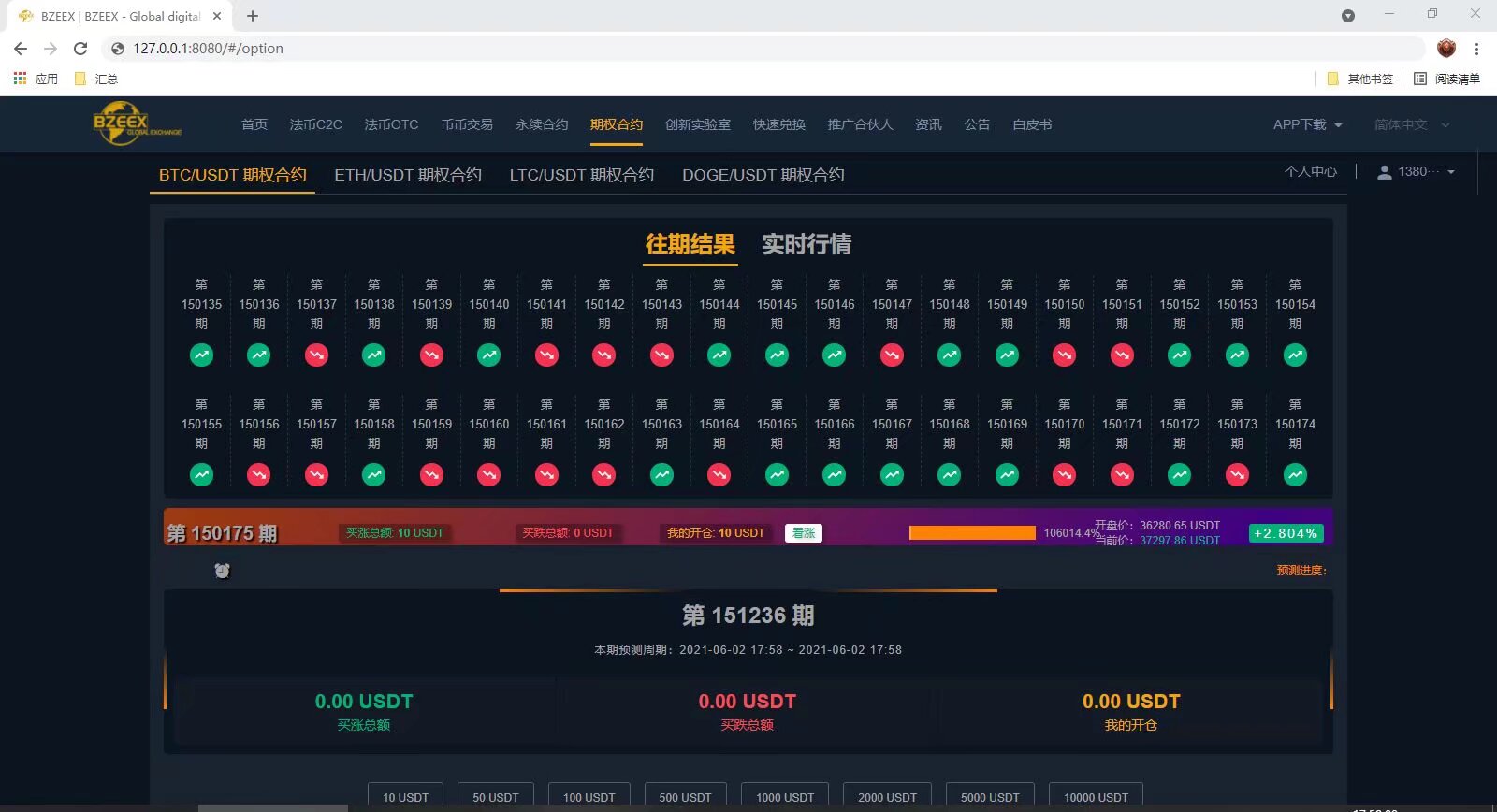1497x812 pixels.
Task: Choose the 5000 USDT amount button
Action: 990,796
